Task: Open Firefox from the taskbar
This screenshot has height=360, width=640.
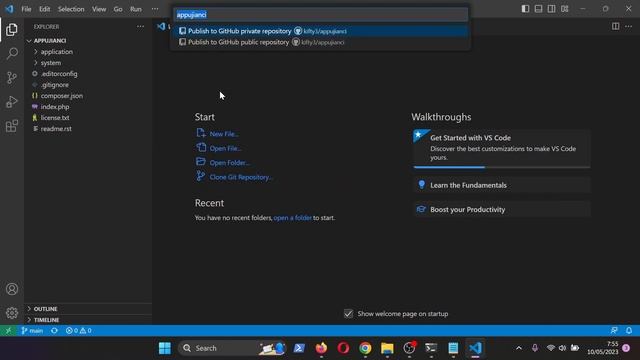Action: 321,348
